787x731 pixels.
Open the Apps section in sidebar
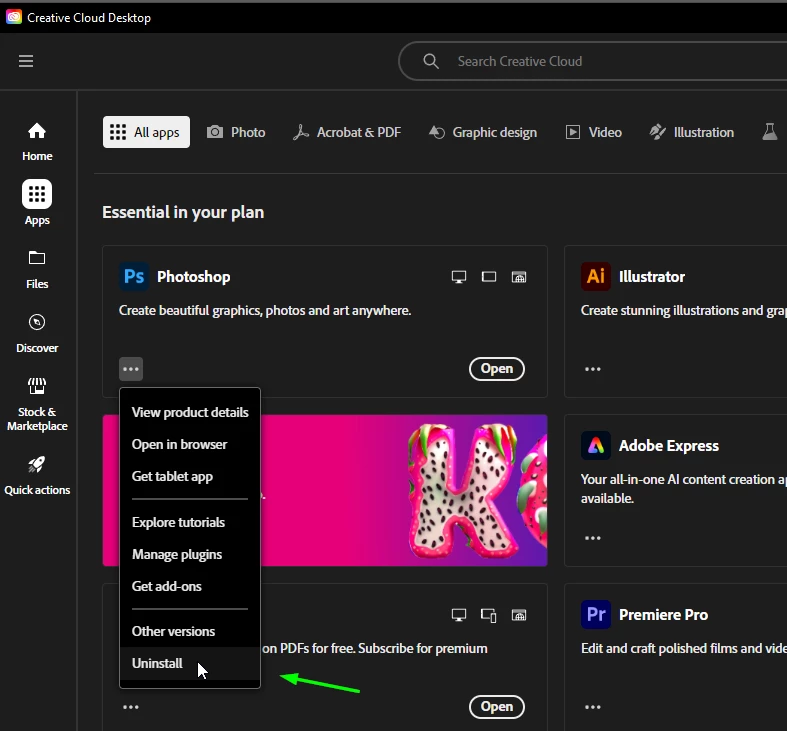[x=37, y=203]
